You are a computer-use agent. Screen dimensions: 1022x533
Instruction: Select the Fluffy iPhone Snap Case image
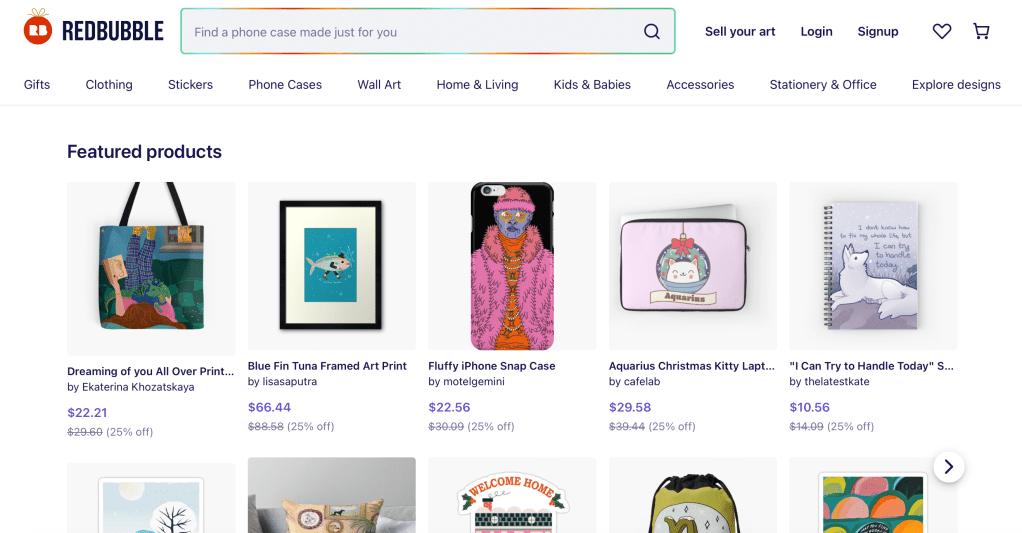coord(512,265)
